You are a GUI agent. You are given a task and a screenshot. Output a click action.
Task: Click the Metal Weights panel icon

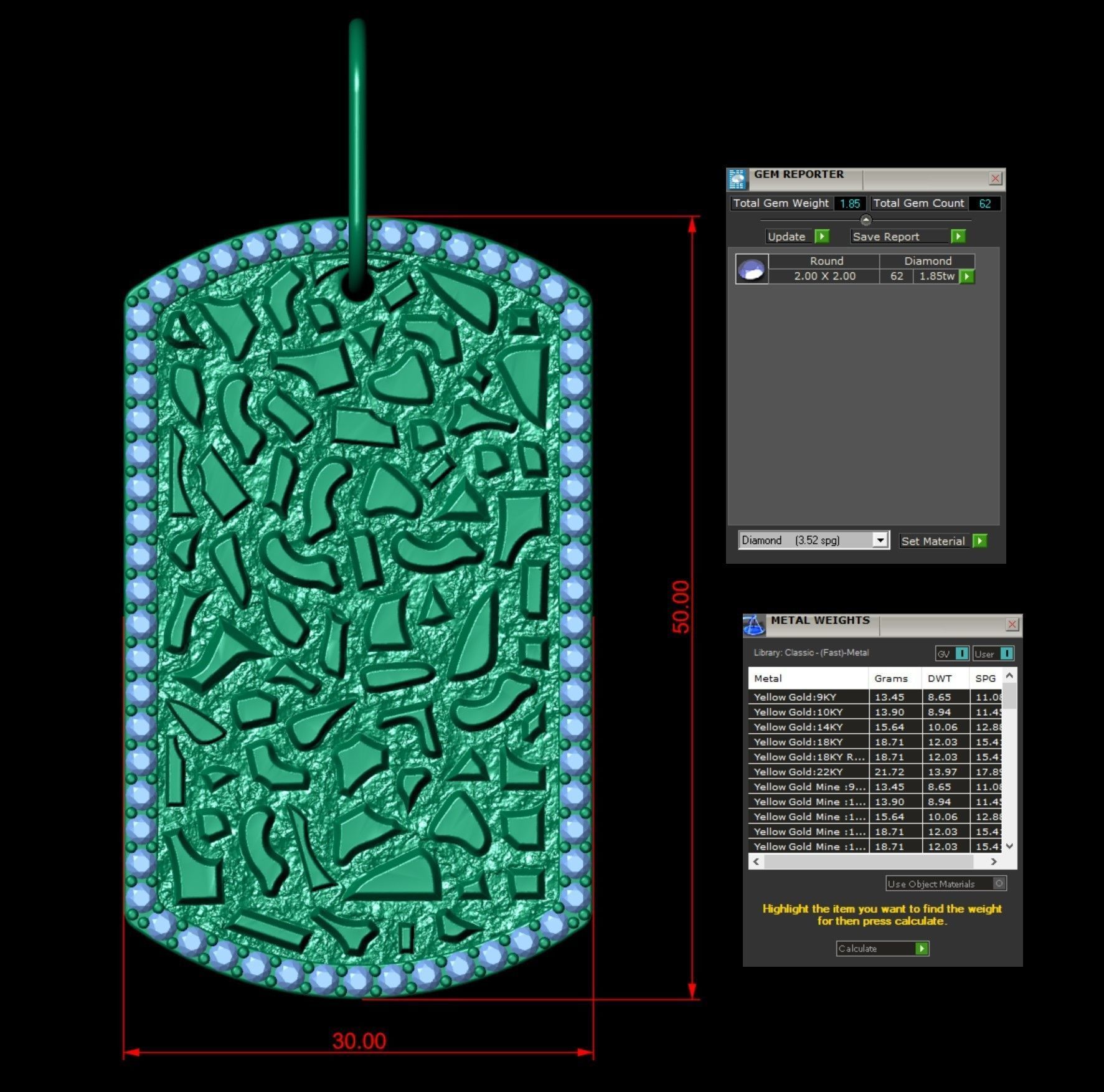(x=753, y=625)
